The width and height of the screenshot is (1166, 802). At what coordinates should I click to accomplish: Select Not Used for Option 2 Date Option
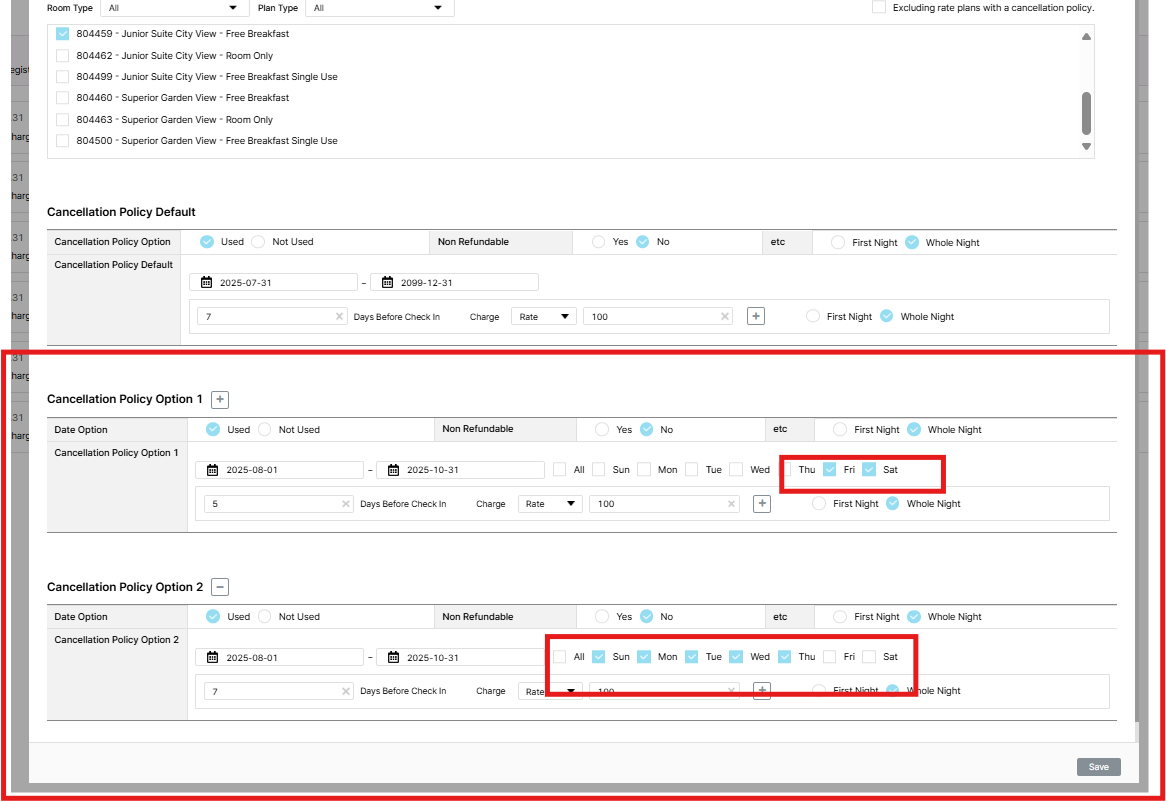tap(265, 617)
